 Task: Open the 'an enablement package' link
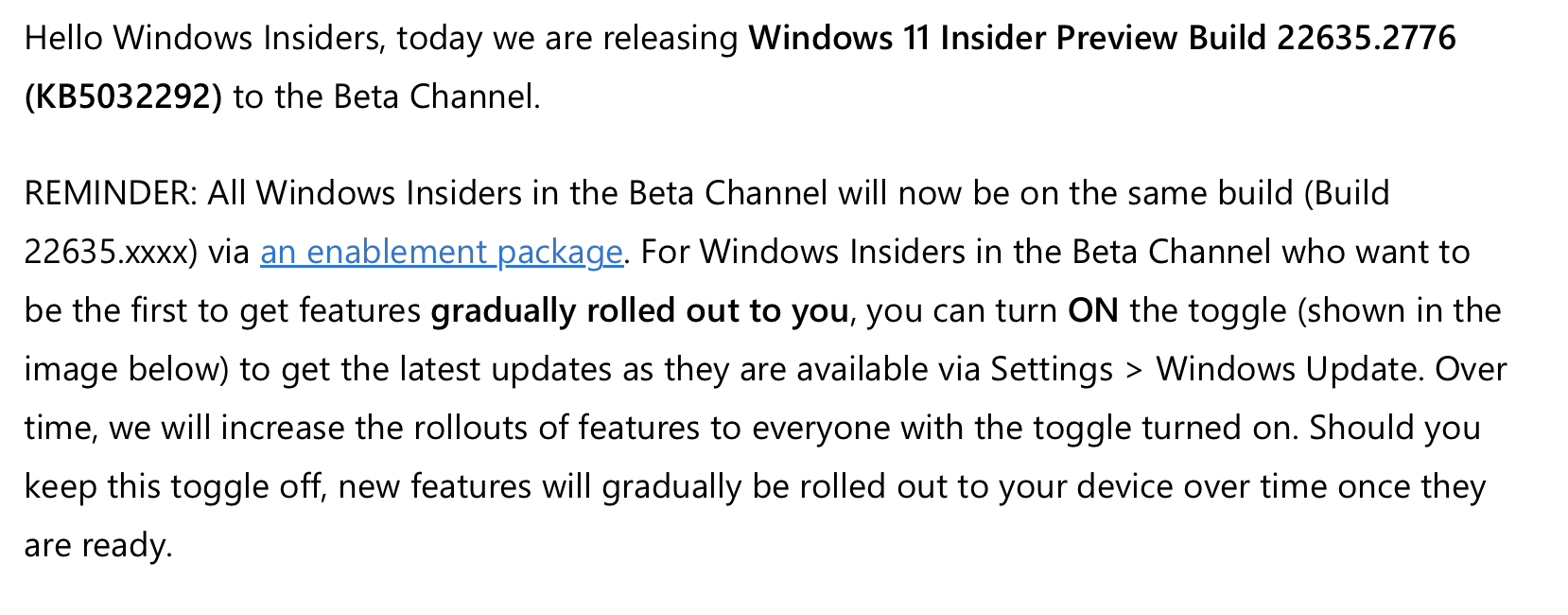coord(442,253)
